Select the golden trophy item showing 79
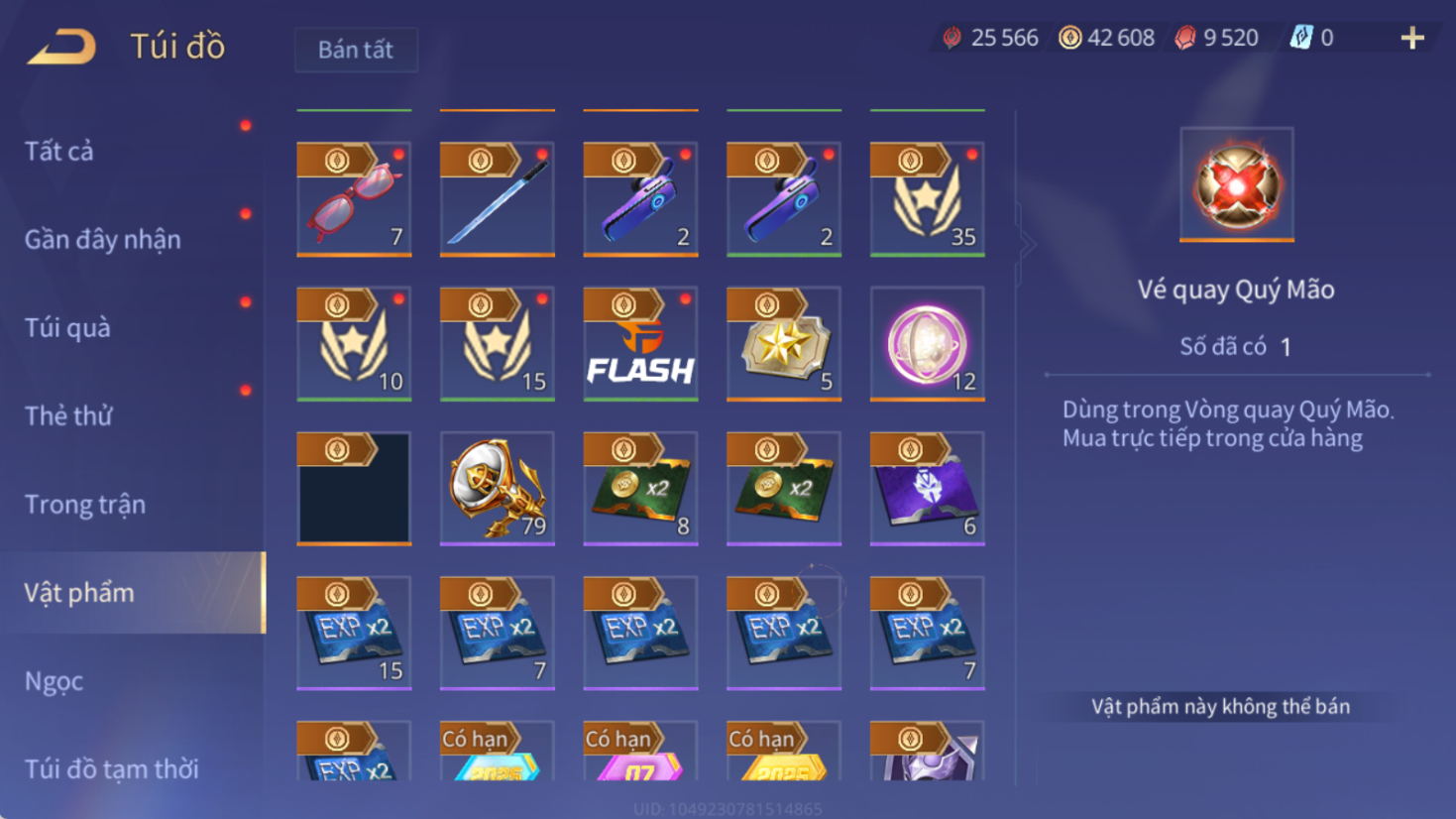The height and width of the screenshot is (819, 1456). click(498, 489)
